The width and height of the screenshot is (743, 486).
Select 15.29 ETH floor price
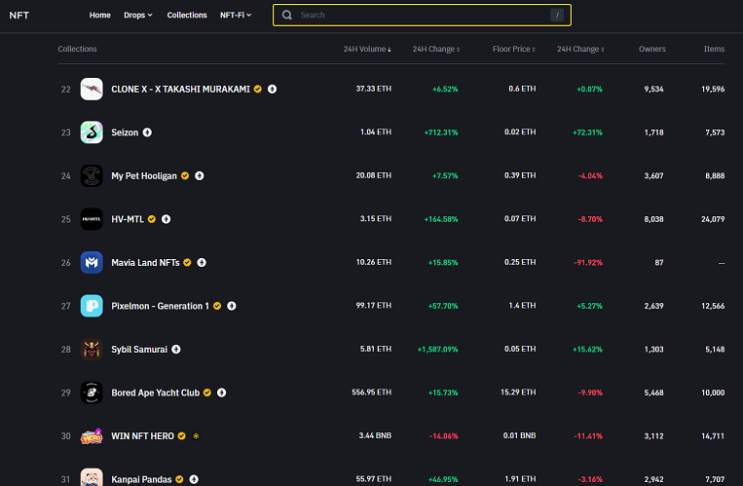(518, 393)
